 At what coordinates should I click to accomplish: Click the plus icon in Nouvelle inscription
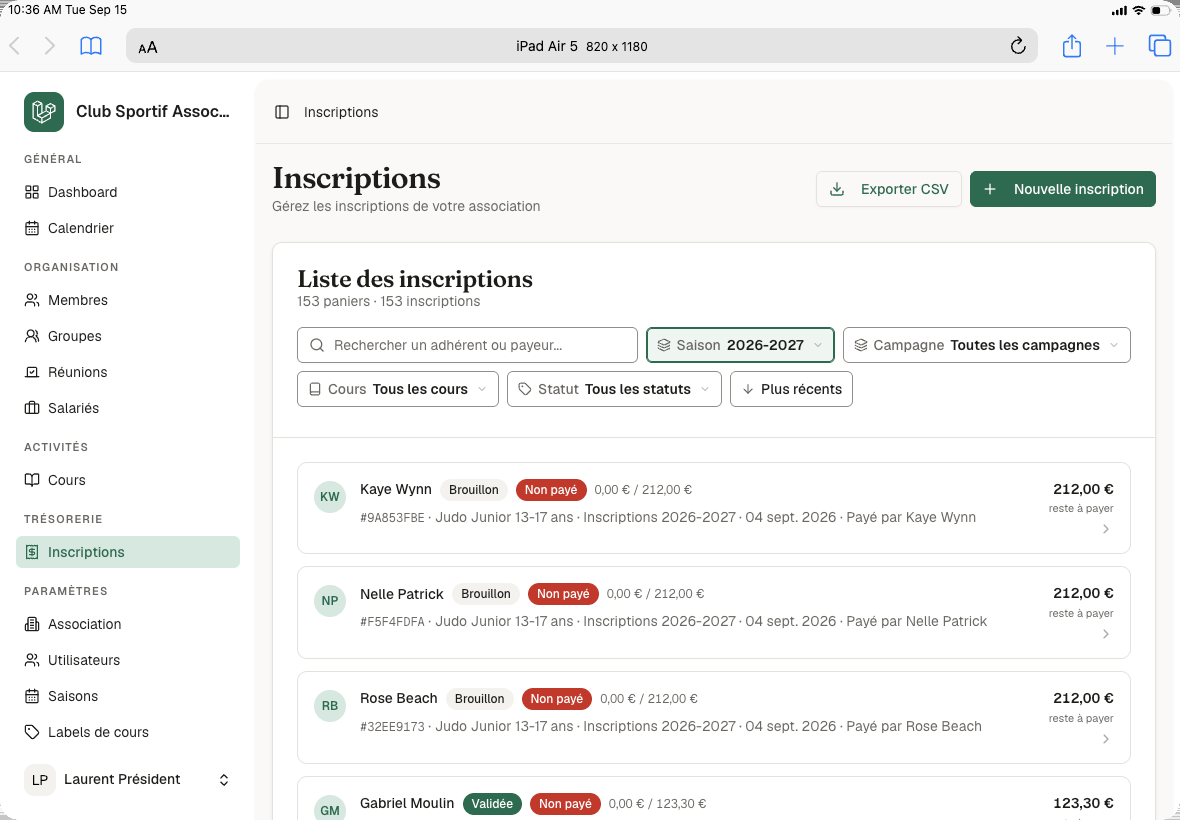[x=990, y=190]
